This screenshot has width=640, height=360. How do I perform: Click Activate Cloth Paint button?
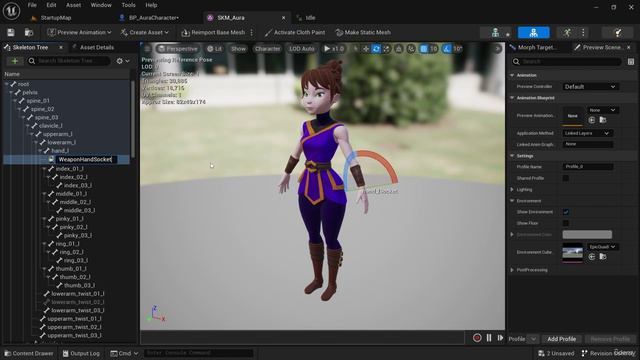(x=295, y=32)
